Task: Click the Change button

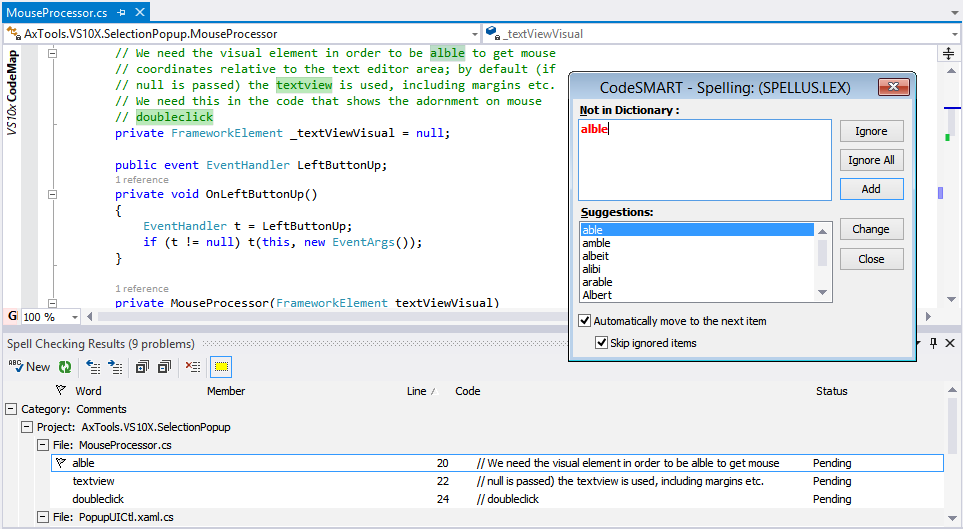Action: point(871,229)
